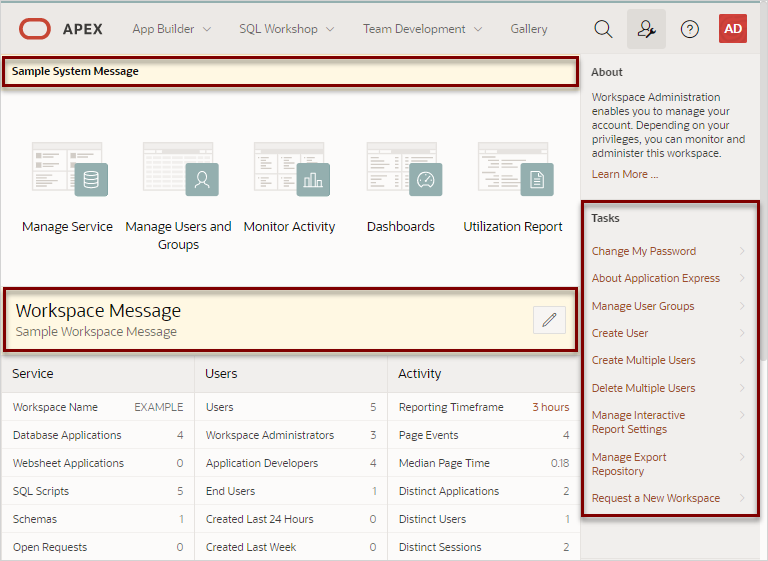Go to the Gallery menu item

click(528, 29)
